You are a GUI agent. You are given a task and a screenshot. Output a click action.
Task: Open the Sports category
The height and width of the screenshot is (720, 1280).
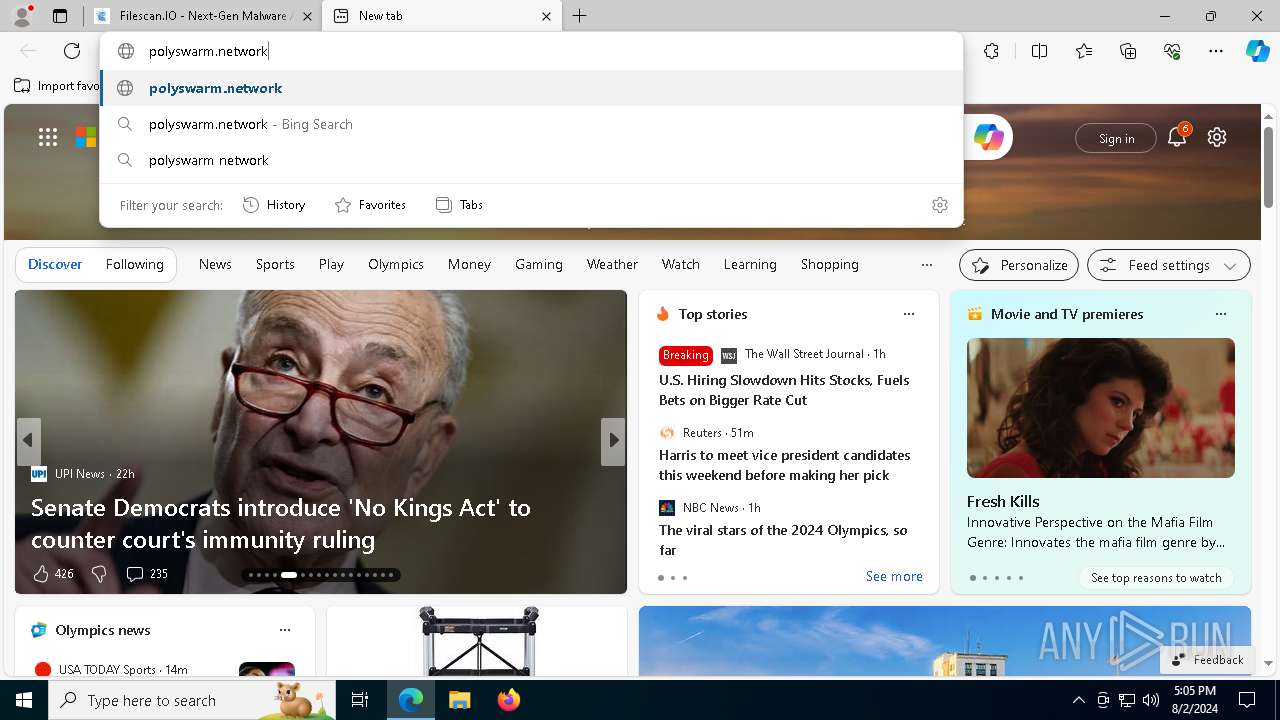coord(275,264)
